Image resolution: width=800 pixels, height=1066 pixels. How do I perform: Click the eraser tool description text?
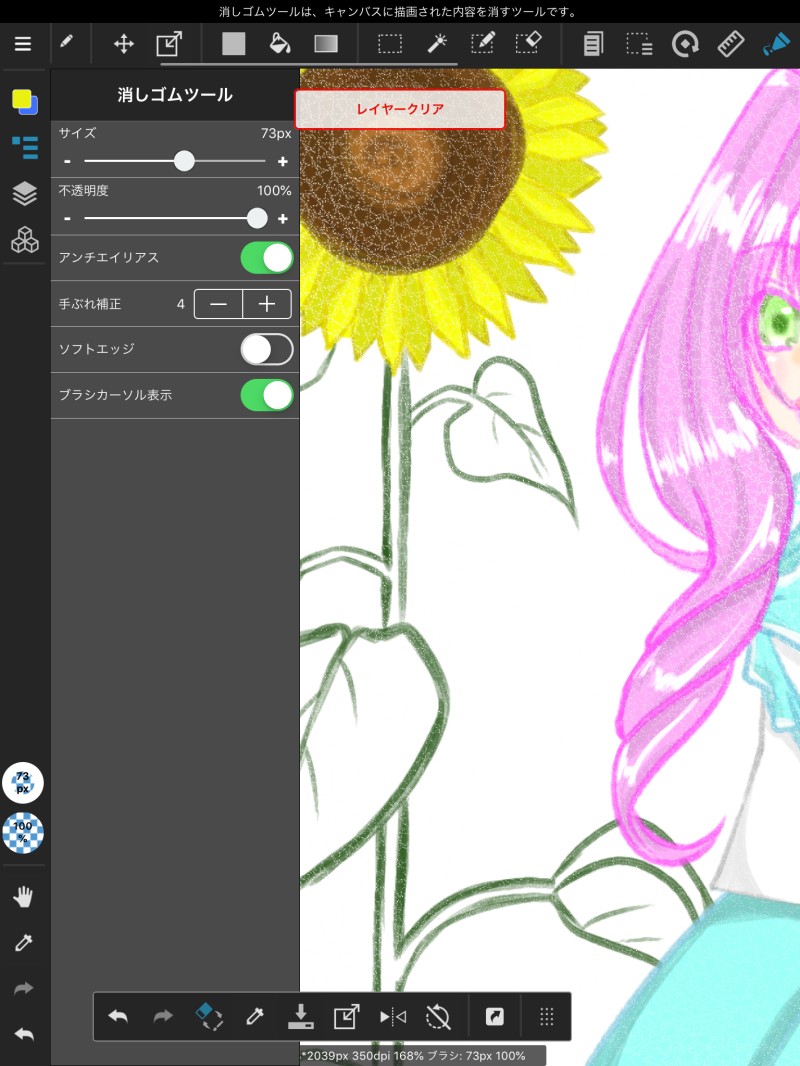[x=398, y=12]
